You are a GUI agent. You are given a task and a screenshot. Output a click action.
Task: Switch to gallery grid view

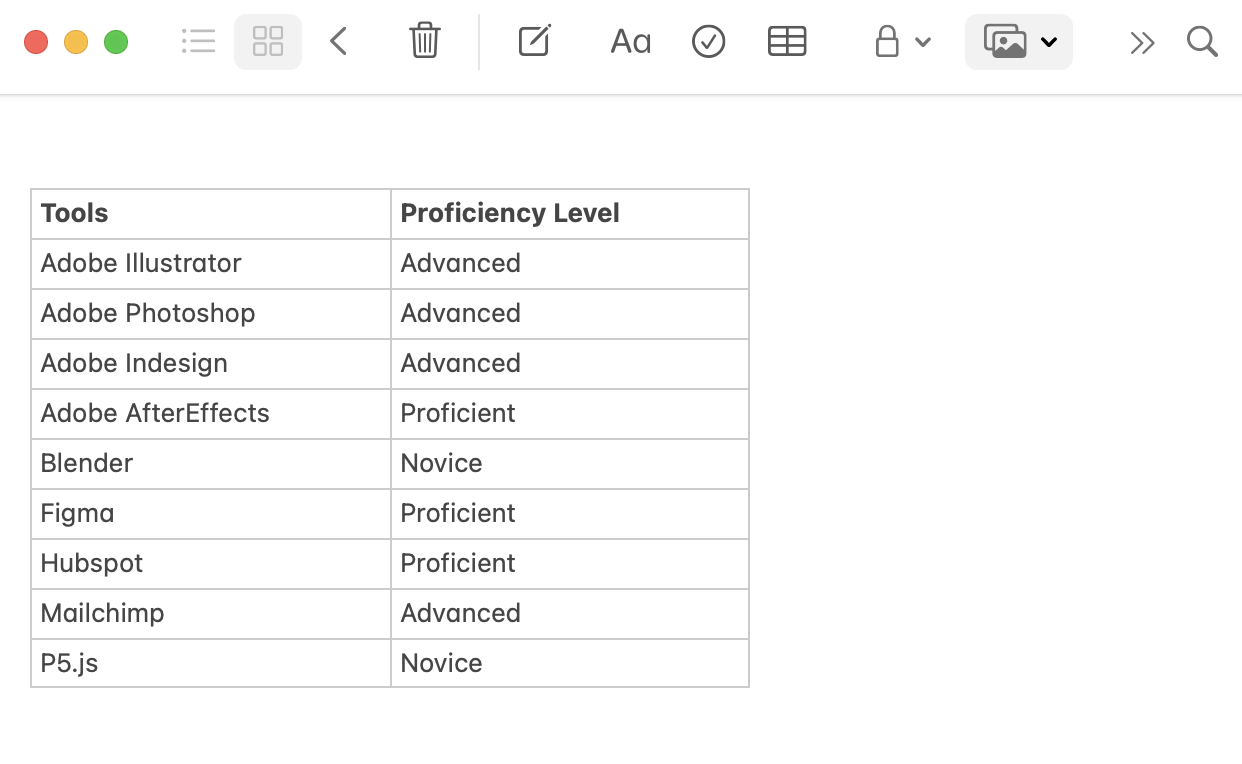click(x=268, y=42)
